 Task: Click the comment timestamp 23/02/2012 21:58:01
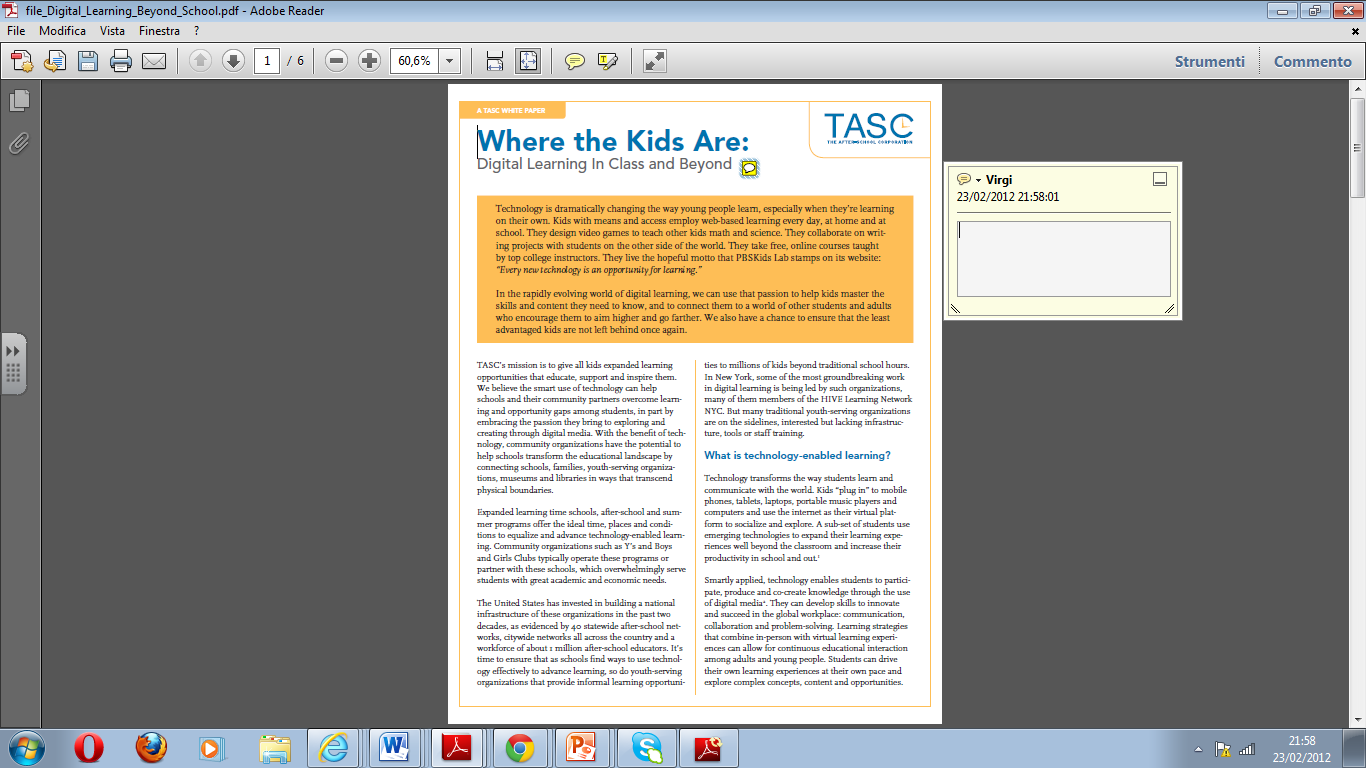(x=1007, y=197)
